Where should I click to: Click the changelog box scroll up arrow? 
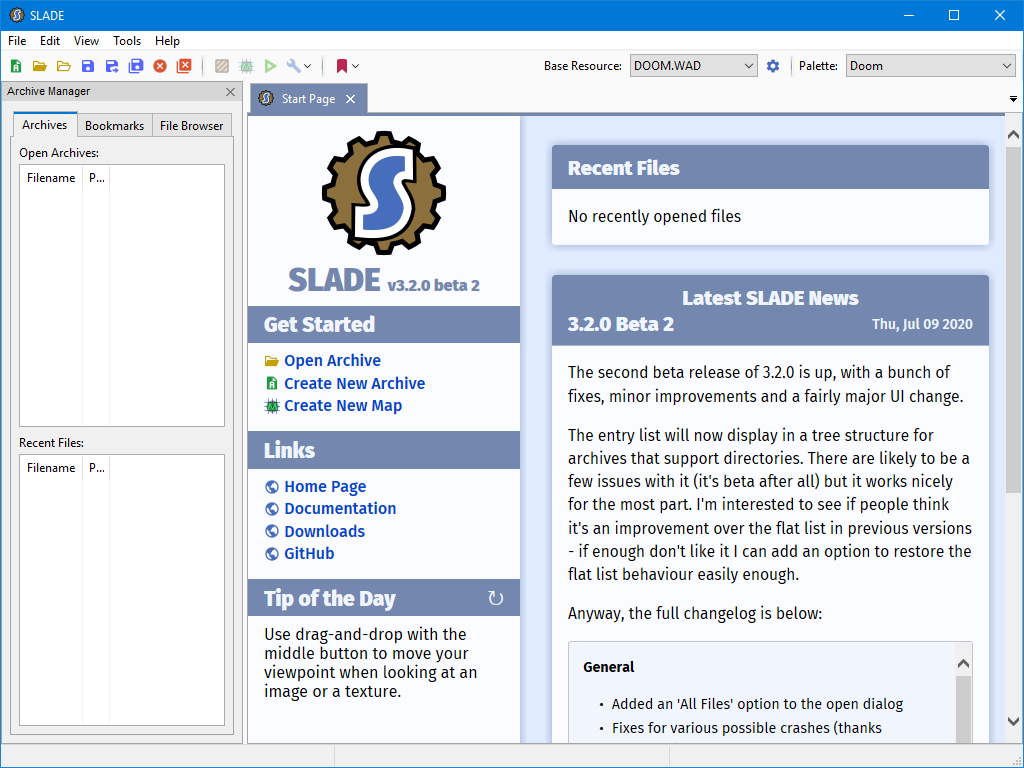(963, 664)
